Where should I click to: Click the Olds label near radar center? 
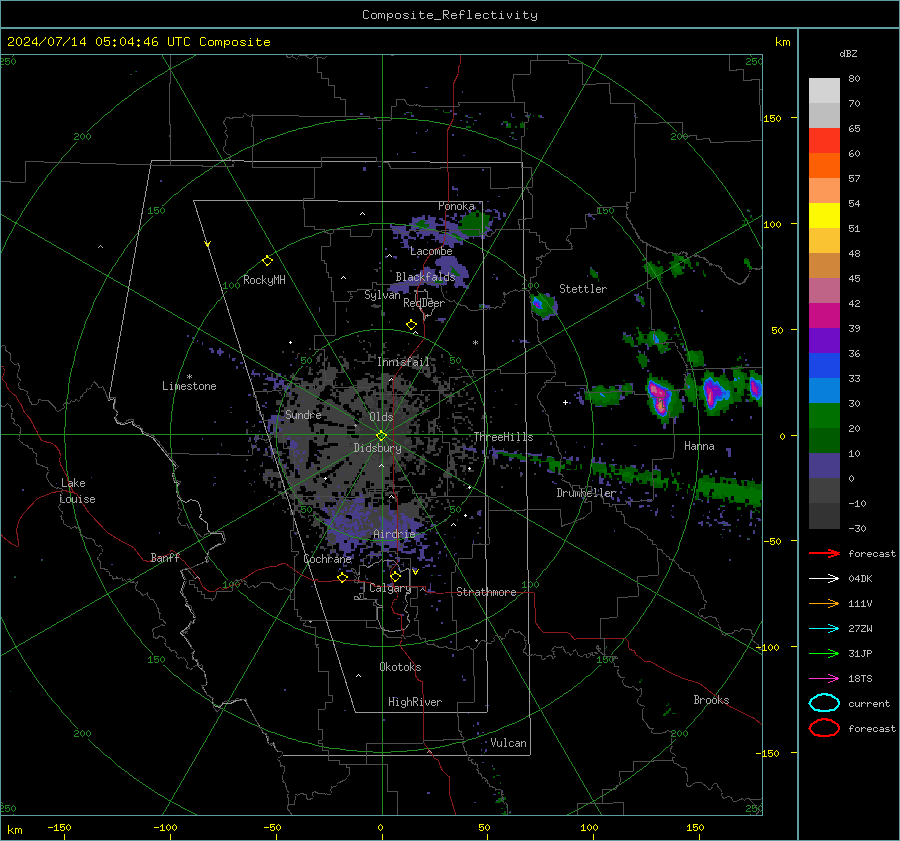point(381,417)
